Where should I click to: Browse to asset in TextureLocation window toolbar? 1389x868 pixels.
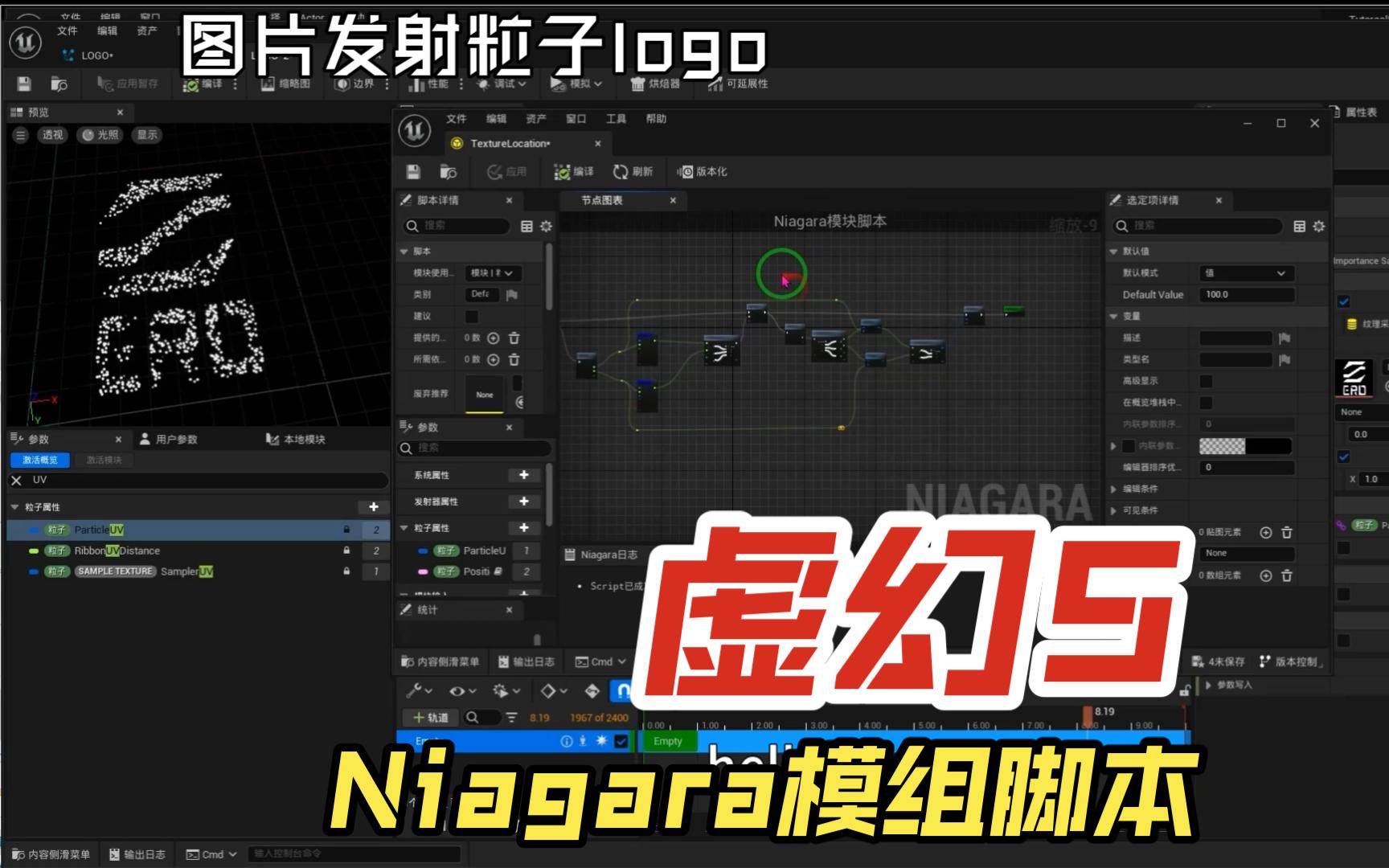pos(448,171)
